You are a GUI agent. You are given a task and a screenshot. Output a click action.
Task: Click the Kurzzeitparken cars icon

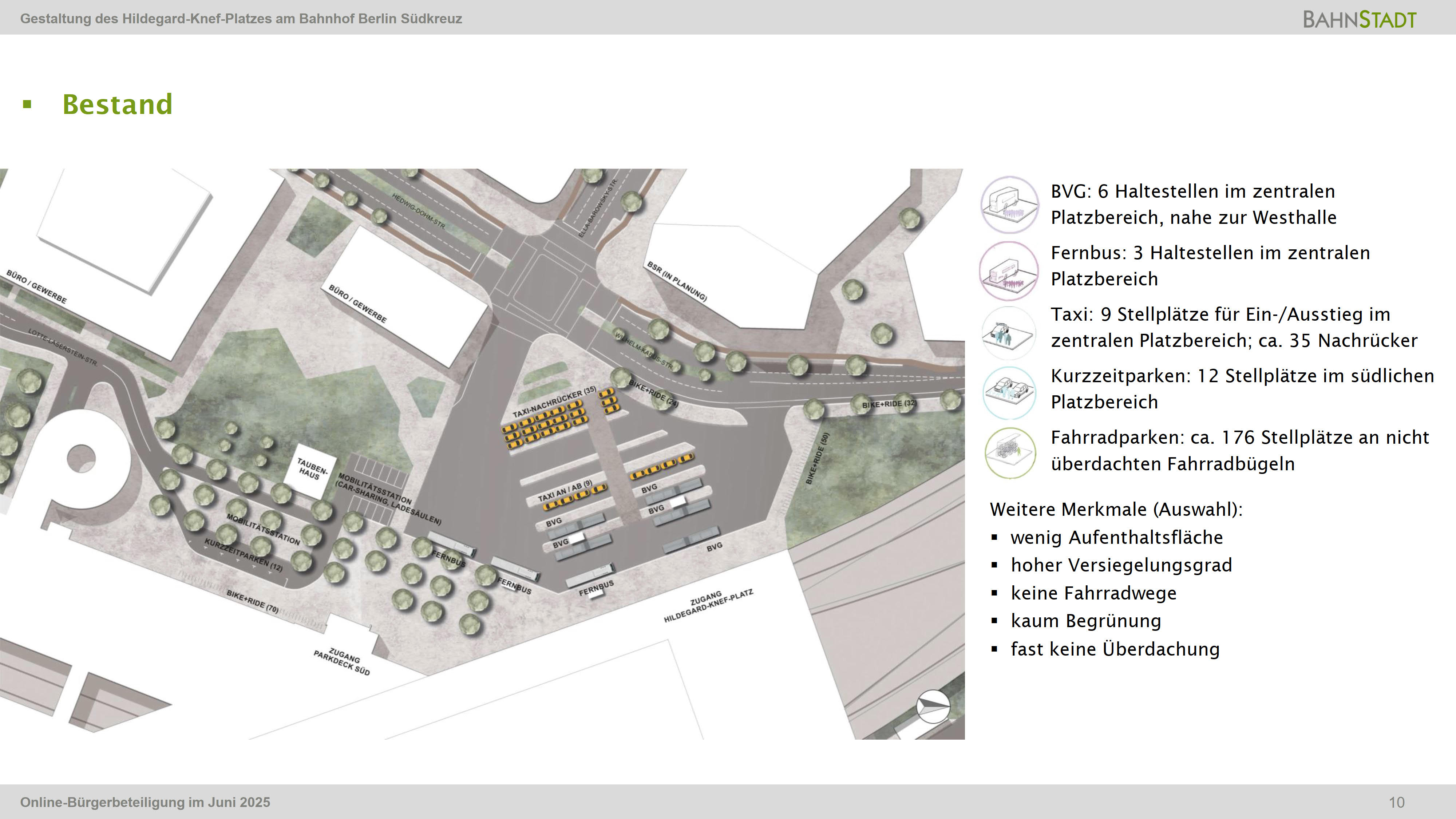[1009, 392]
